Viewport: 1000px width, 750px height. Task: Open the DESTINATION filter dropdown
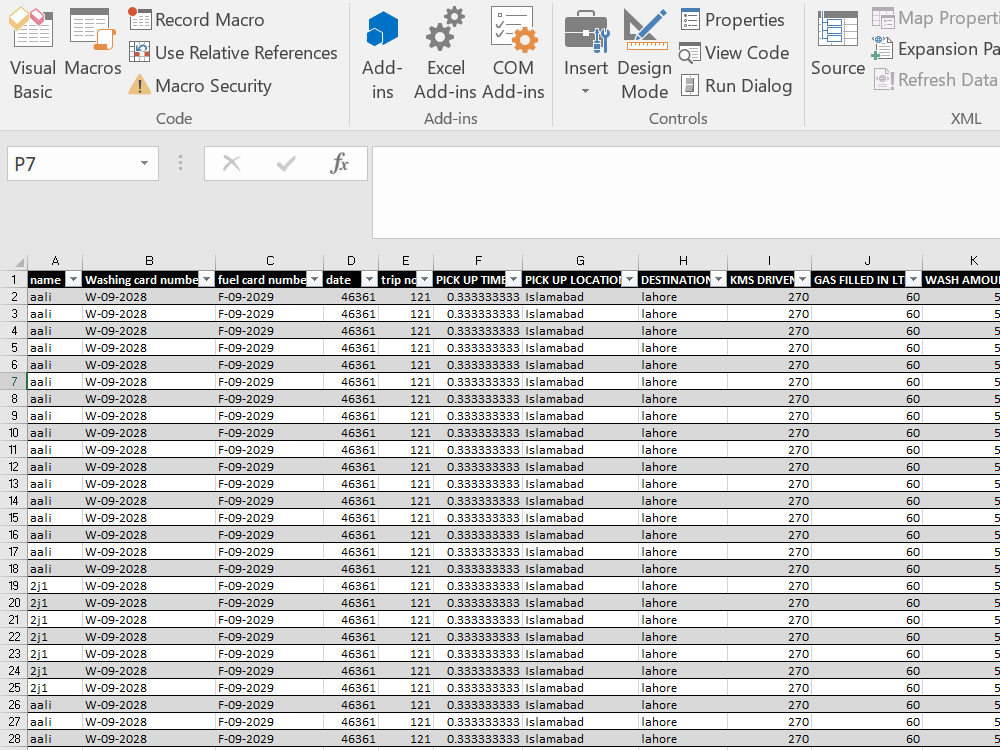coord(719,280)
